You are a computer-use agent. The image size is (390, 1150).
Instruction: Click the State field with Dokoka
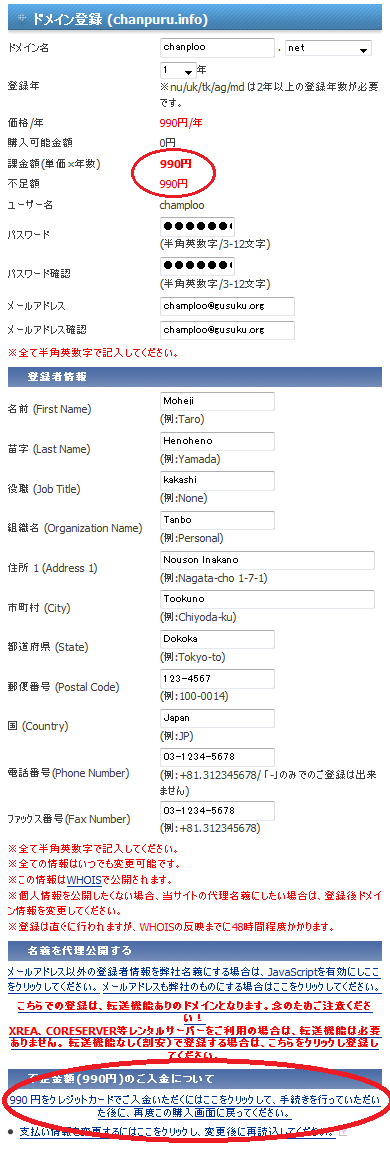point(217,639)
